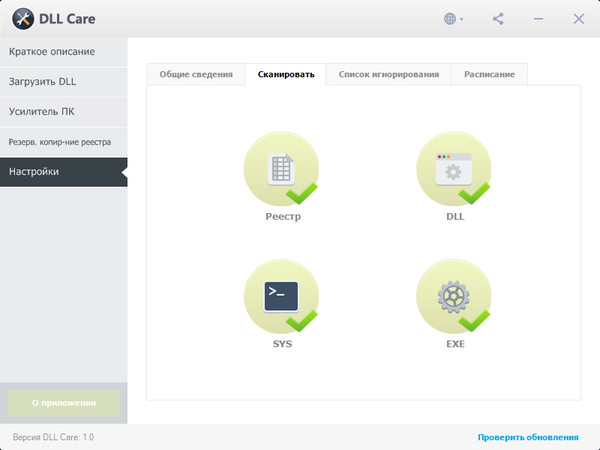Open Загрузить DLL section

pyautogui.click(x=63, y=81)
